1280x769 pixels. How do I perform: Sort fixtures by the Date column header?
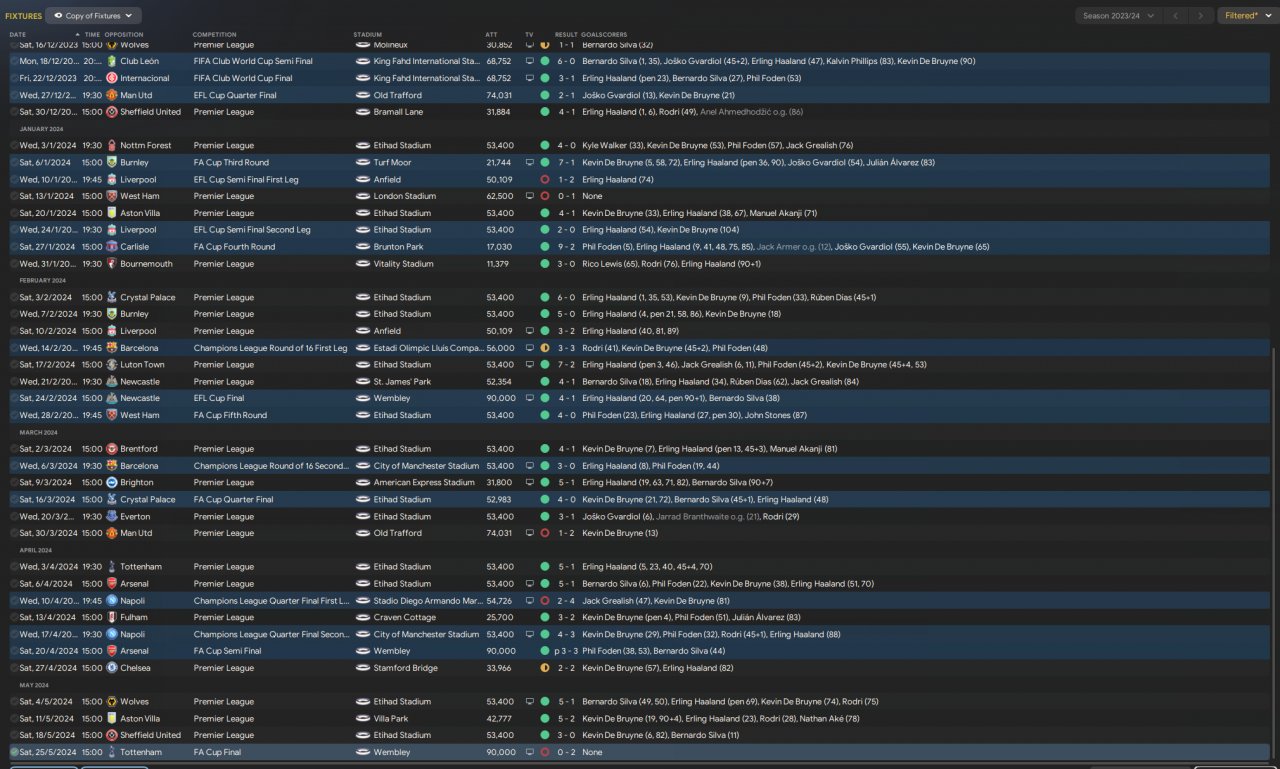tap(18, 35)
